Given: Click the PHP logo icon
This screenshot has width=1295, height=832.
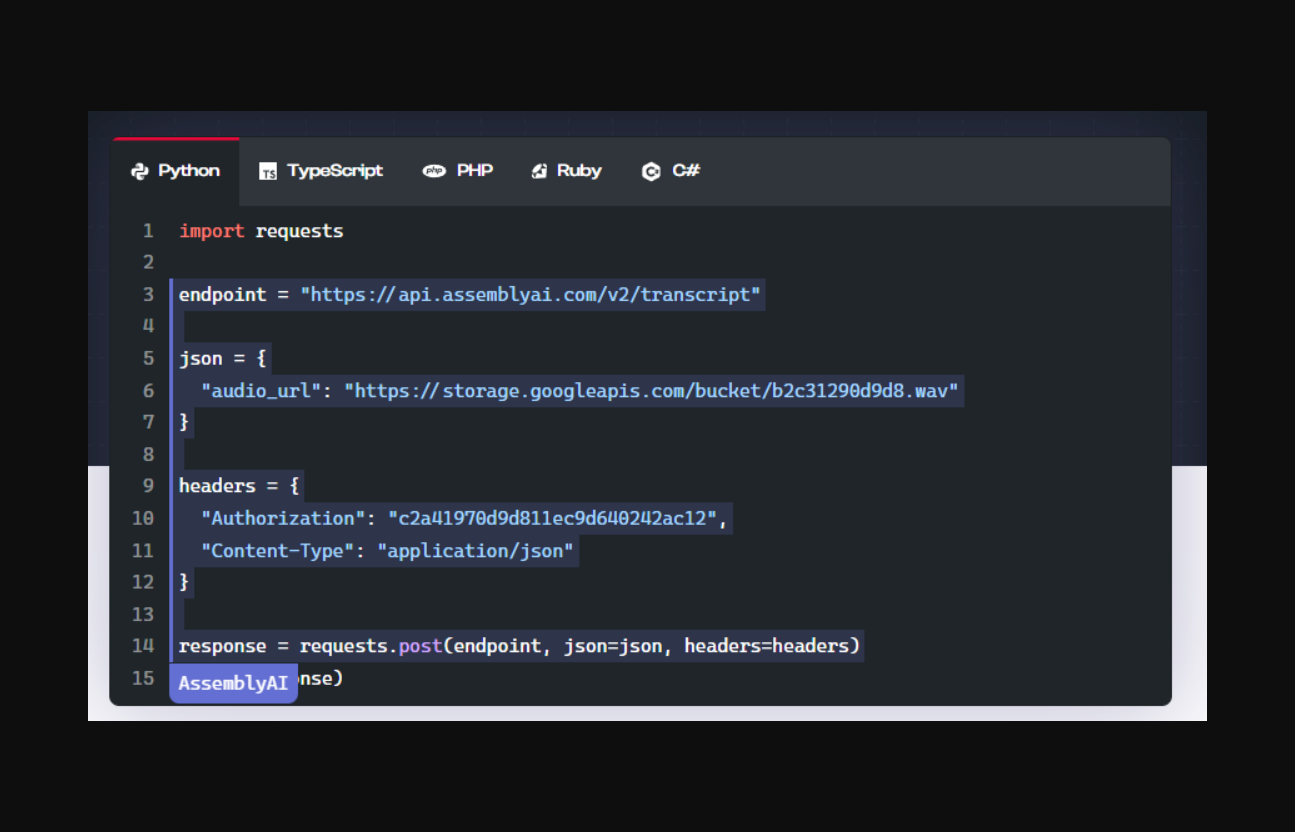Looking at the screenshot, I should click(x=434, y=171).
